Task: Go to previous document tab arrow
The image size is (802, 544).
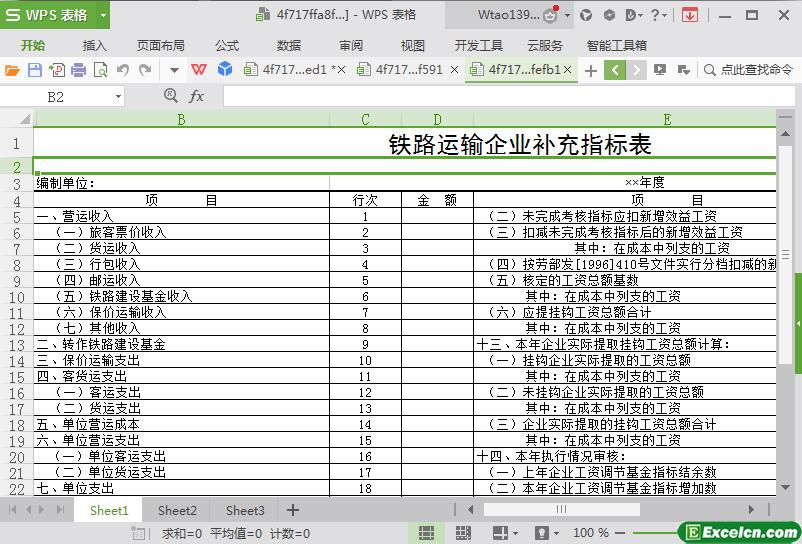Action: [615, 70]
